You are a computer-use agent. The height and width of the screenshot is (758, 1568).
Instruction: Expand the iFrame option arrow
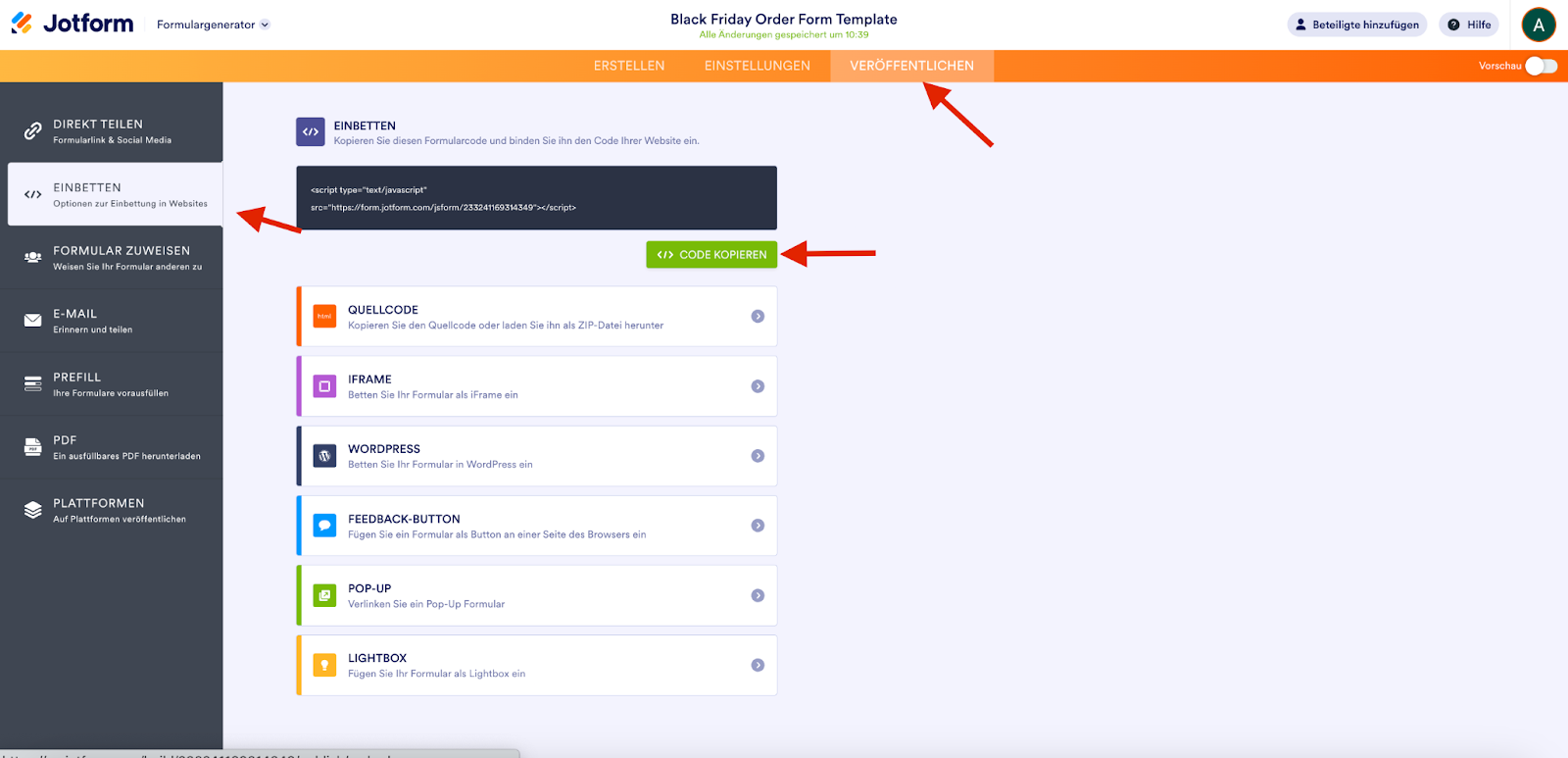click(758, 386)
